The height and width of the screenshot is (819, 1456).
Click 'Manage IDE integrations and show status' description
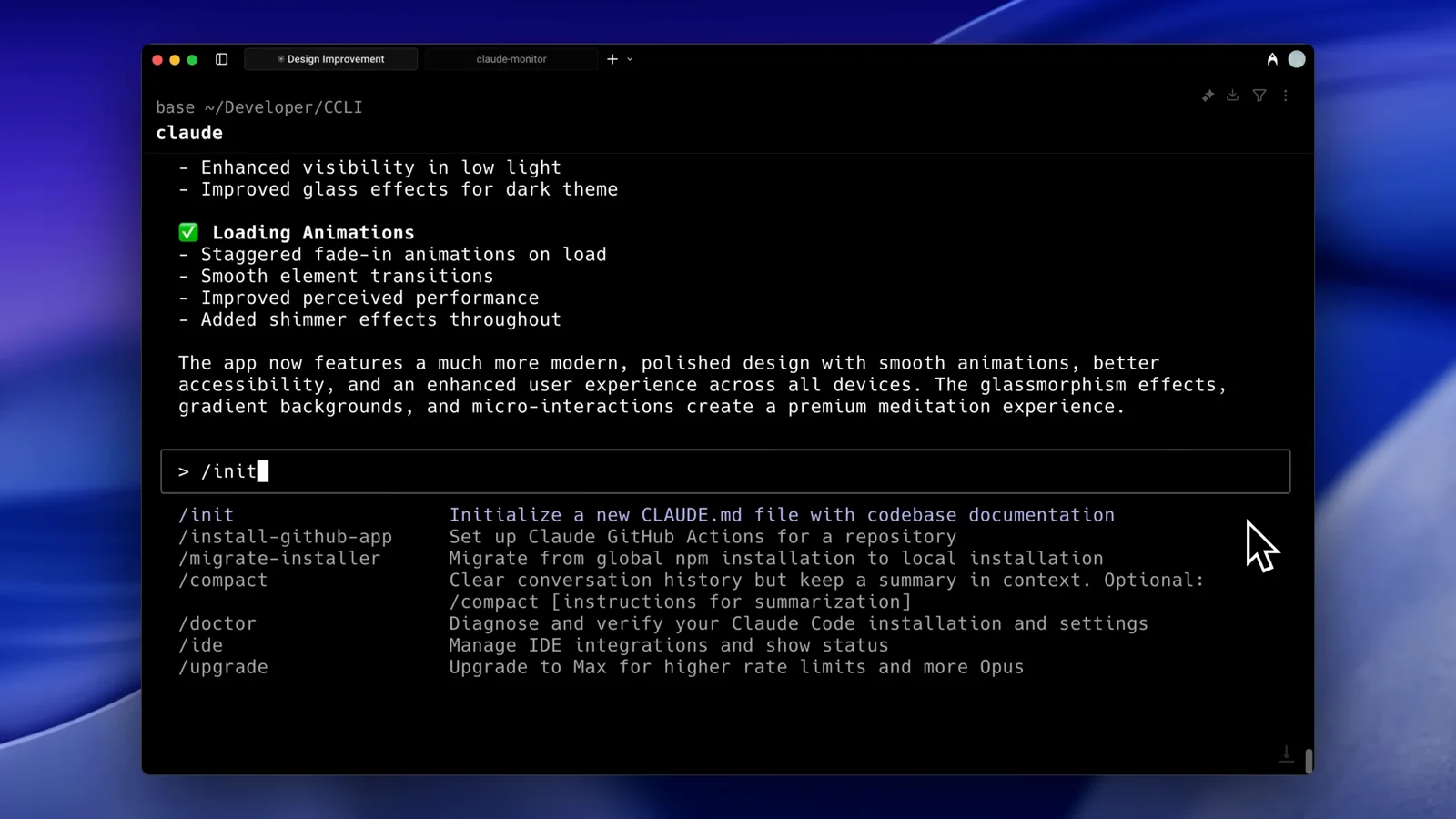click(669, 645)
